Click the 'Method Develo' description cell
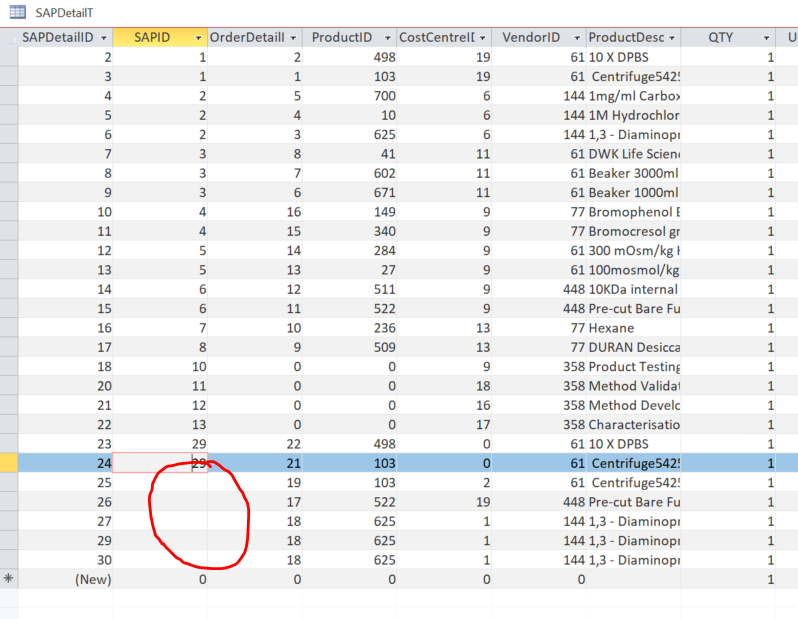Screen dimensions: 798x619 coord(633,405)
